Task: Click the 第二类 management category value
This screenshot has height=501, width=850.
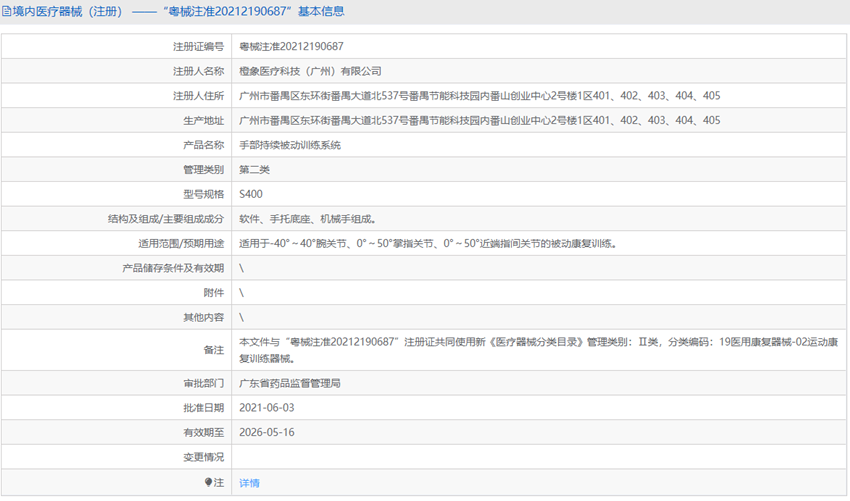Action: pos(254,170)
